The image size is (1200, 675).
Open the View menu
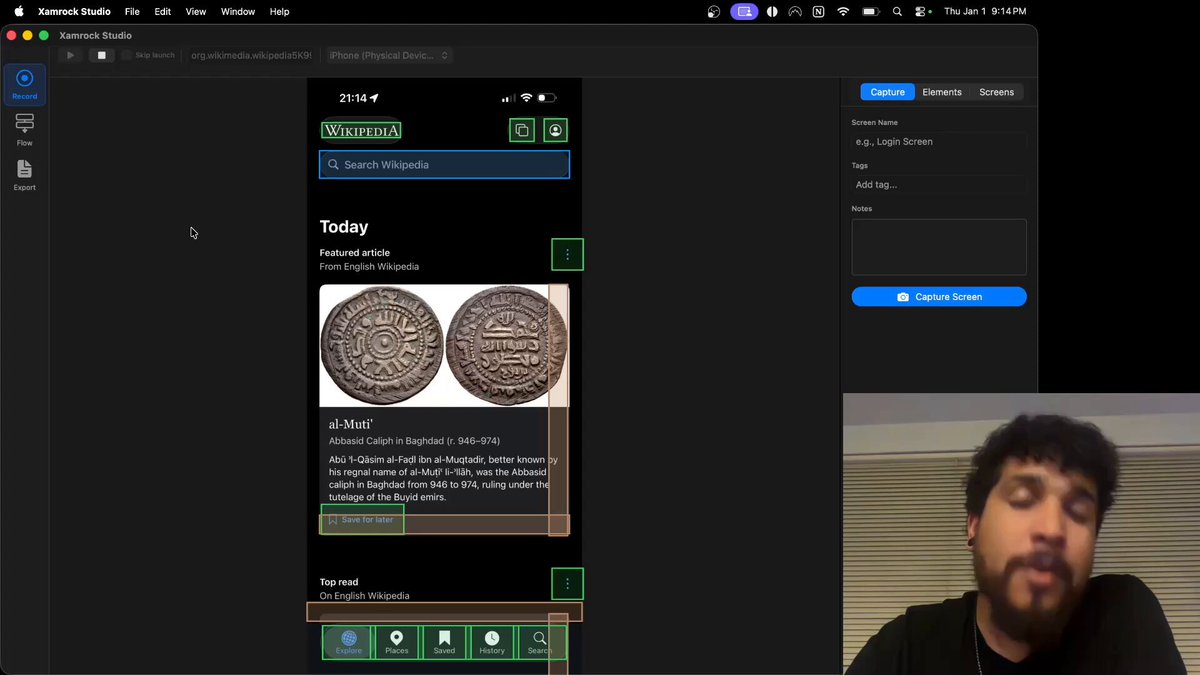pyautogui.click(x=196, y=11)
